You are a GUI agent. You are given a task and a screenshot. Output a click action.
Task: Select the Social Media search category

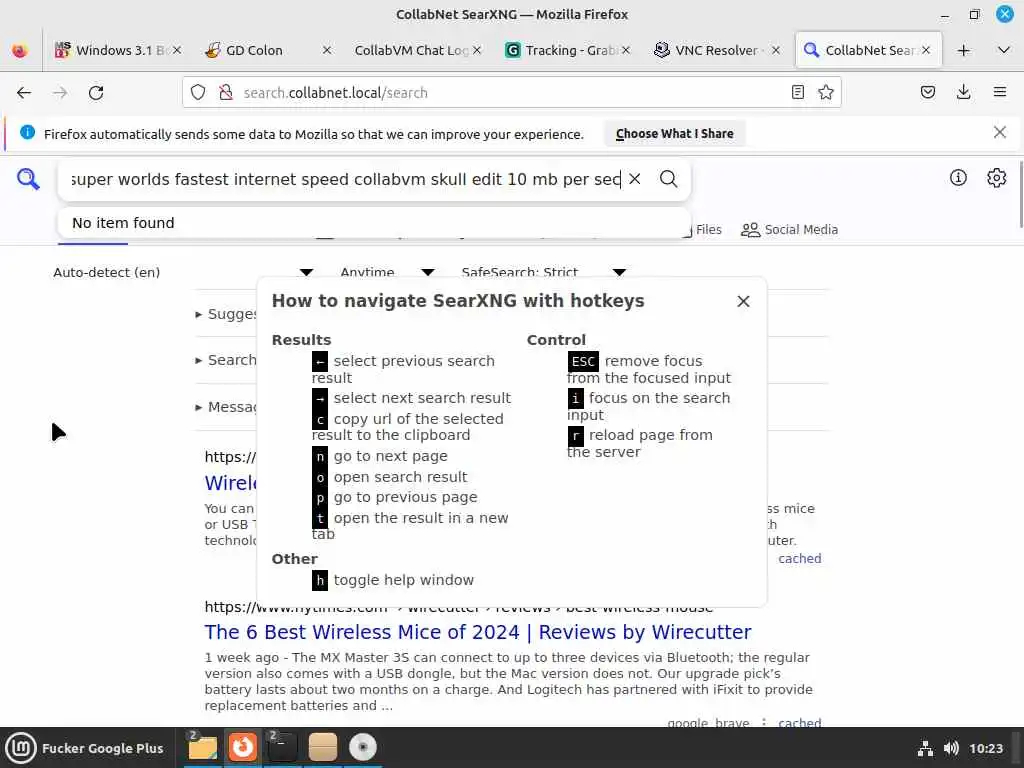789,230
